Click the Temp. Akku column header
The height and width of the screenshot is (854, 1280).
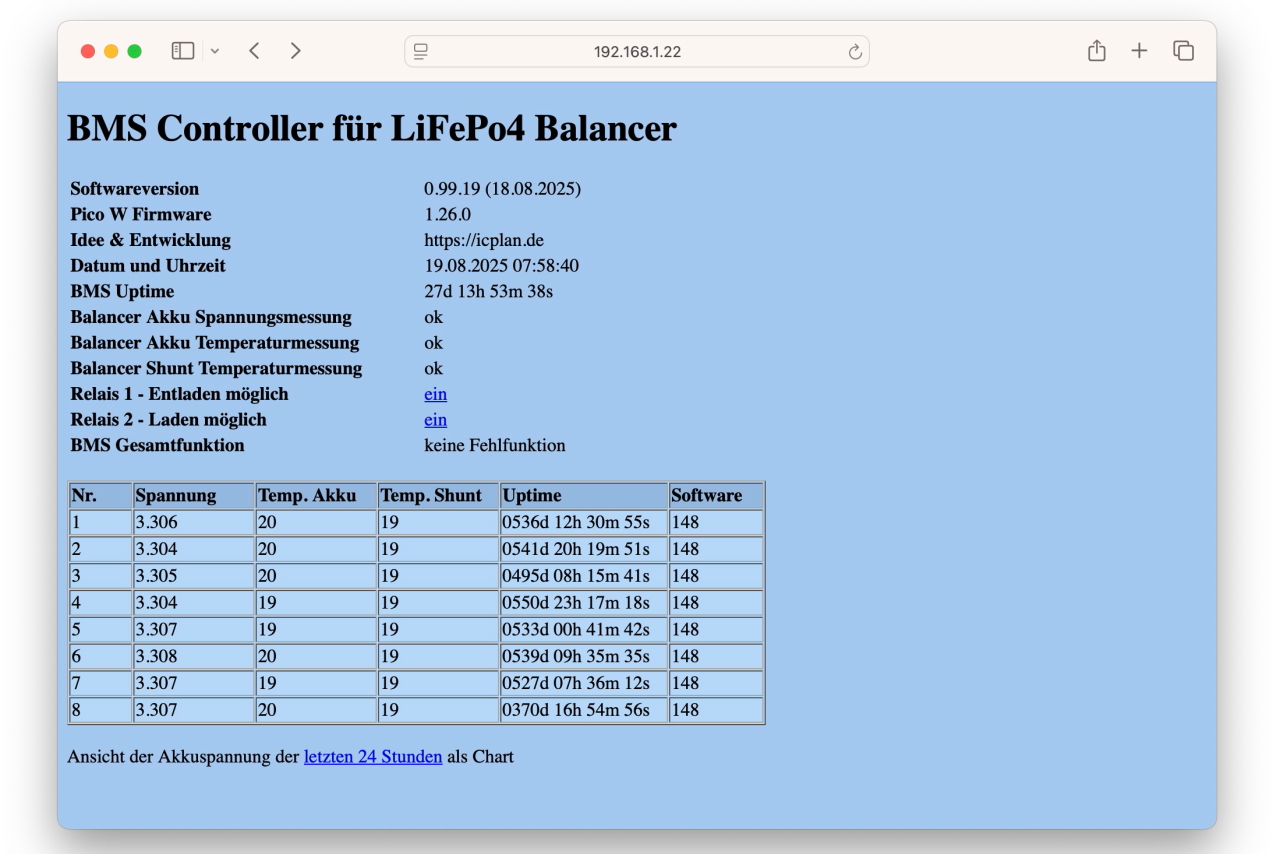tap(300, 496)
